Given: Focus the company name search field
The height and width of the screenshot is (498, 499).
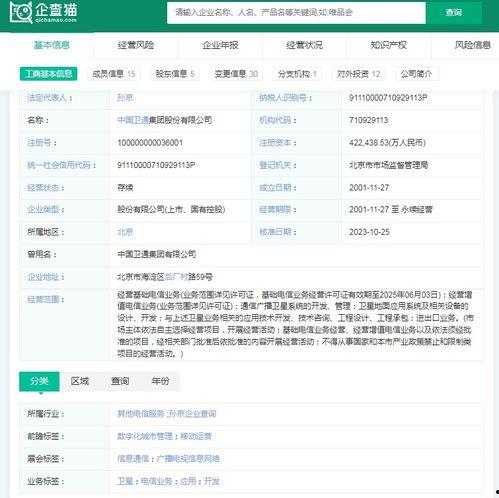Looking at the screenshot, I should point(296,13).
